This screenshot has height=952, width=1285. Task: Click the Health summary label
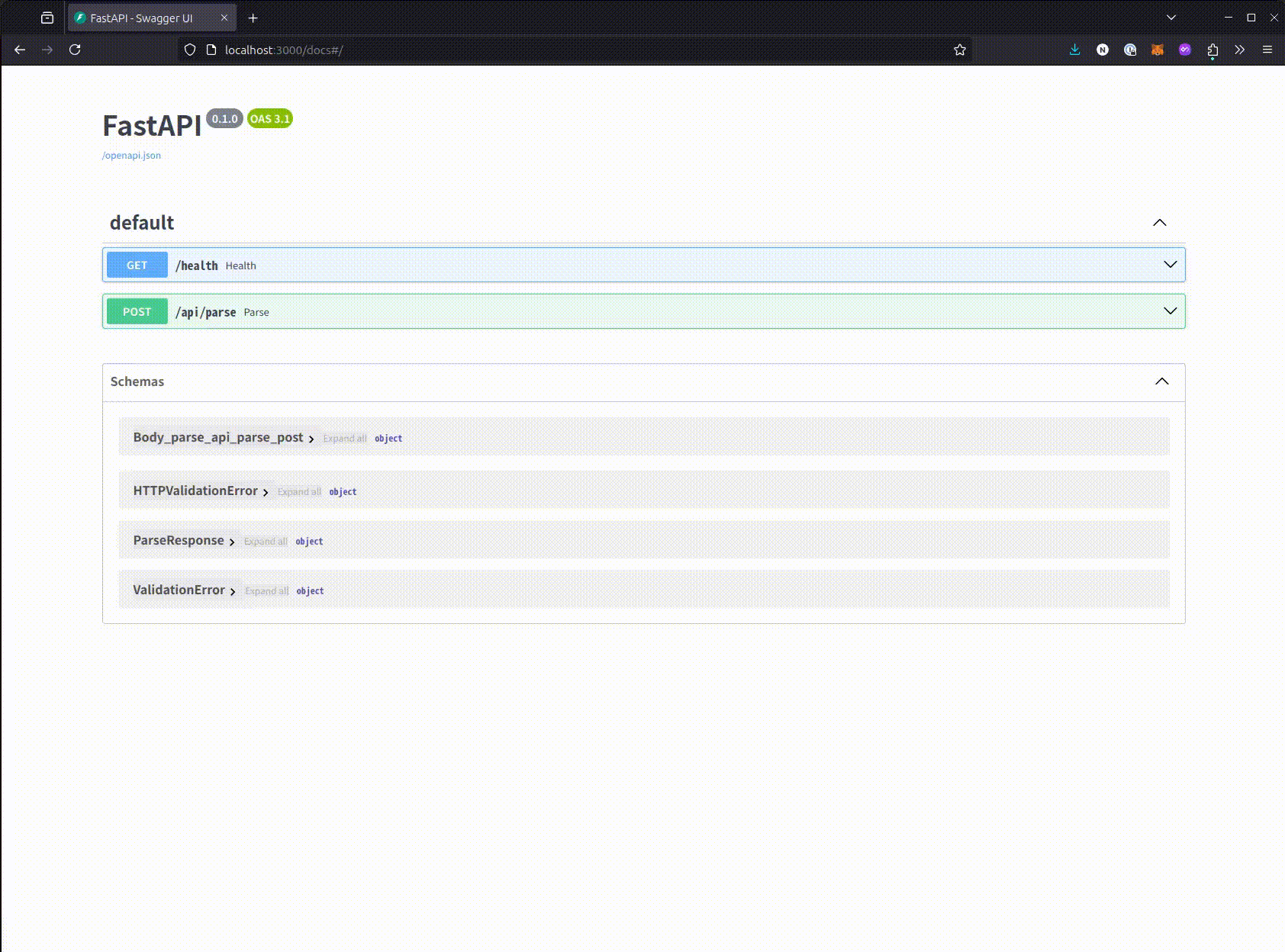point(240,265)
